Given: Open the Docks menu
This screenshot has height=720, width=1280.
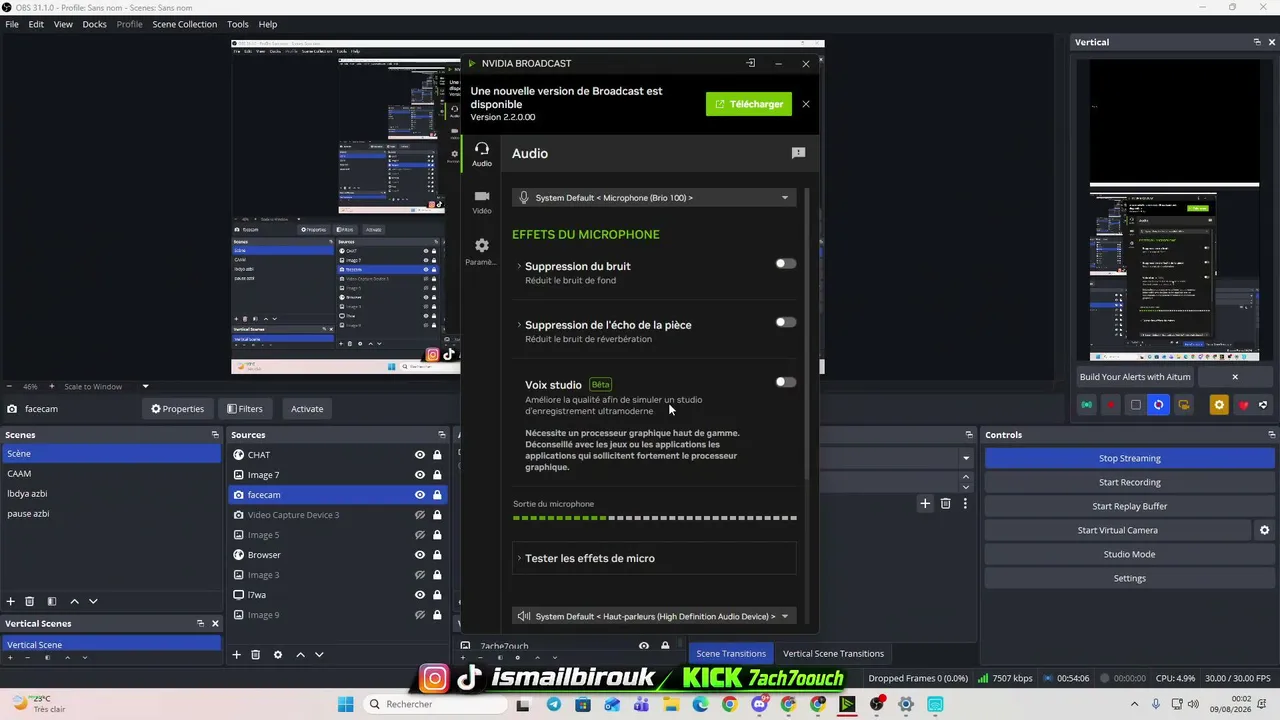Looking at the screenshot, I should coord(94,24).
